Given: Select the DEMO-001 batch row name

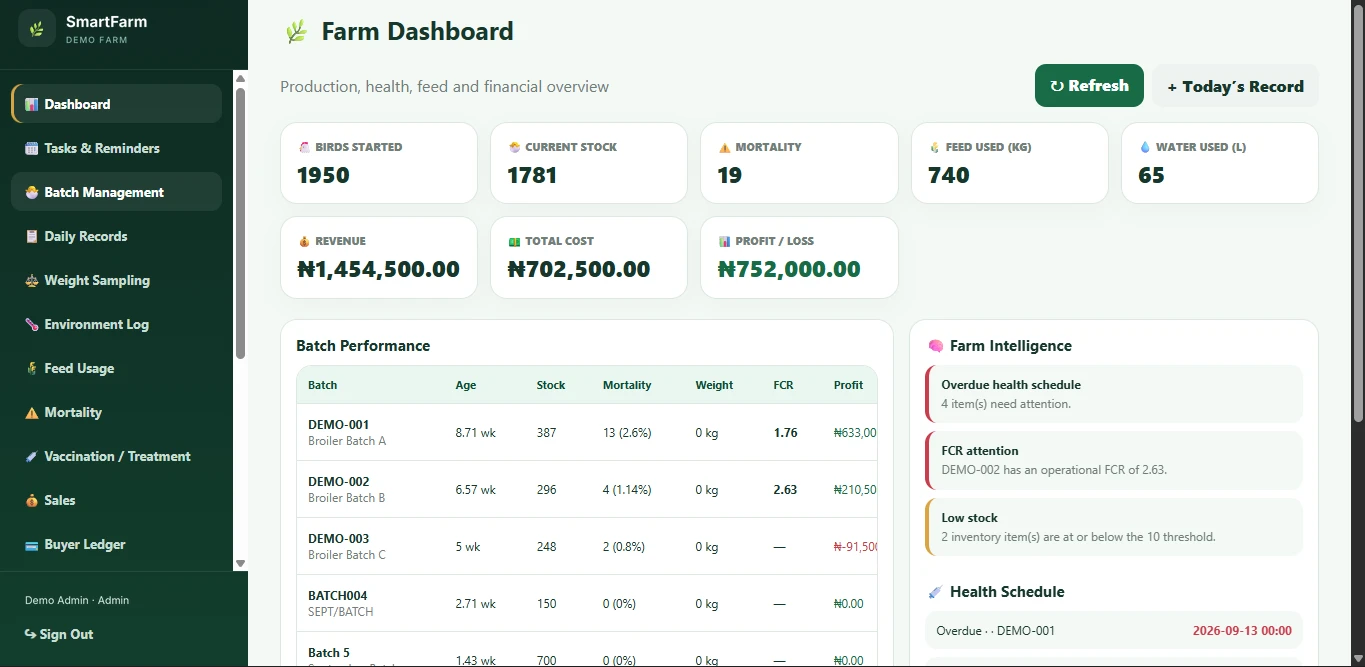Looking at the screenshot, I should (x=338, y=424).
